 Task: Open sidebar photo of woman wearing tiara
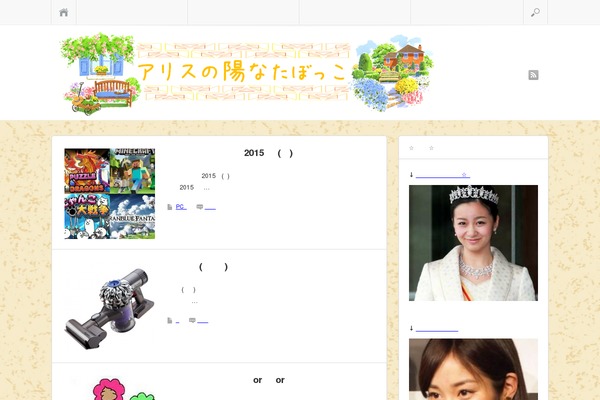tap(473, 243)
